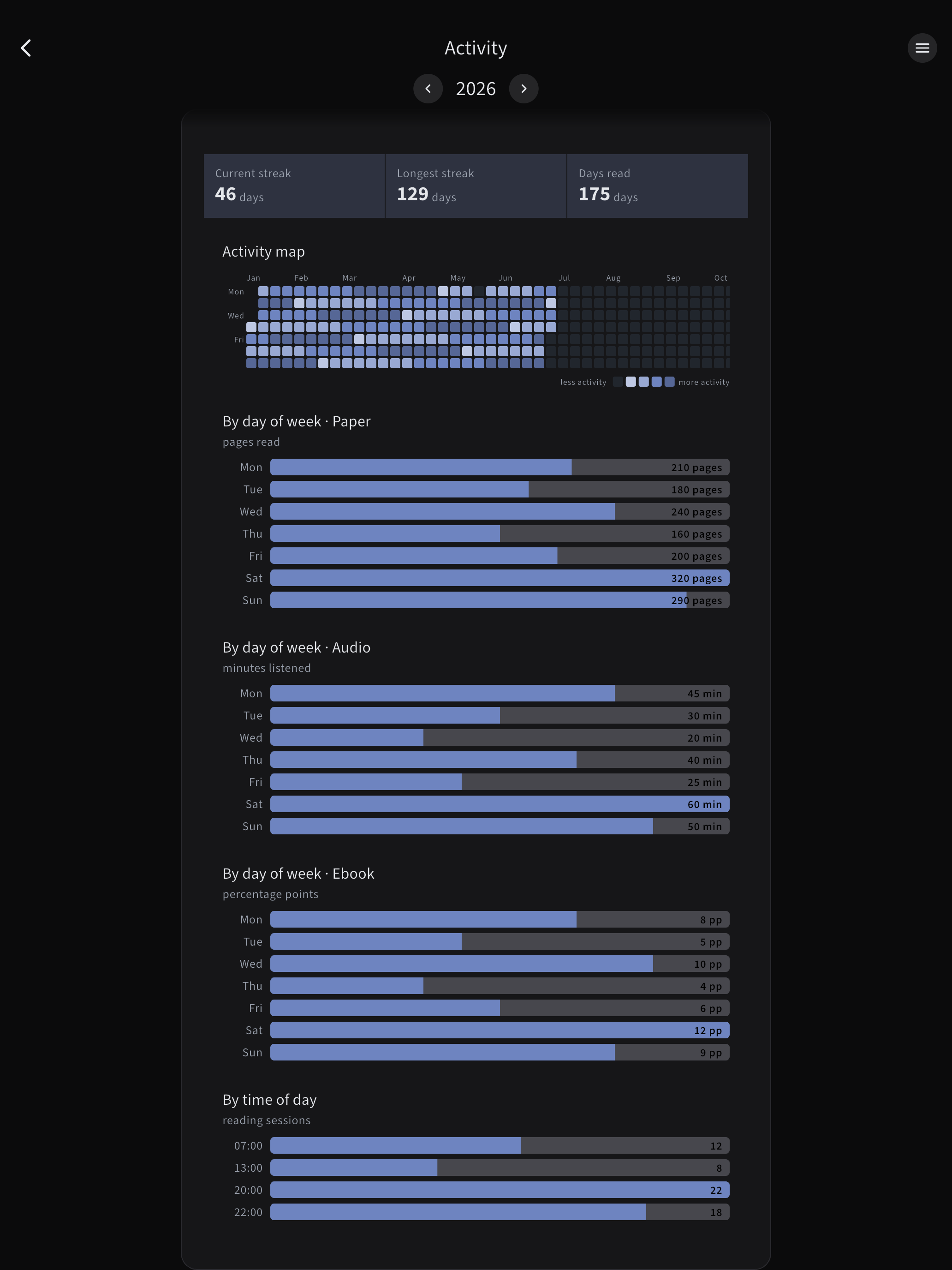Screen dimensions: 952x1270
Task: Click the '210 pages' value
Action: point(696,467)
